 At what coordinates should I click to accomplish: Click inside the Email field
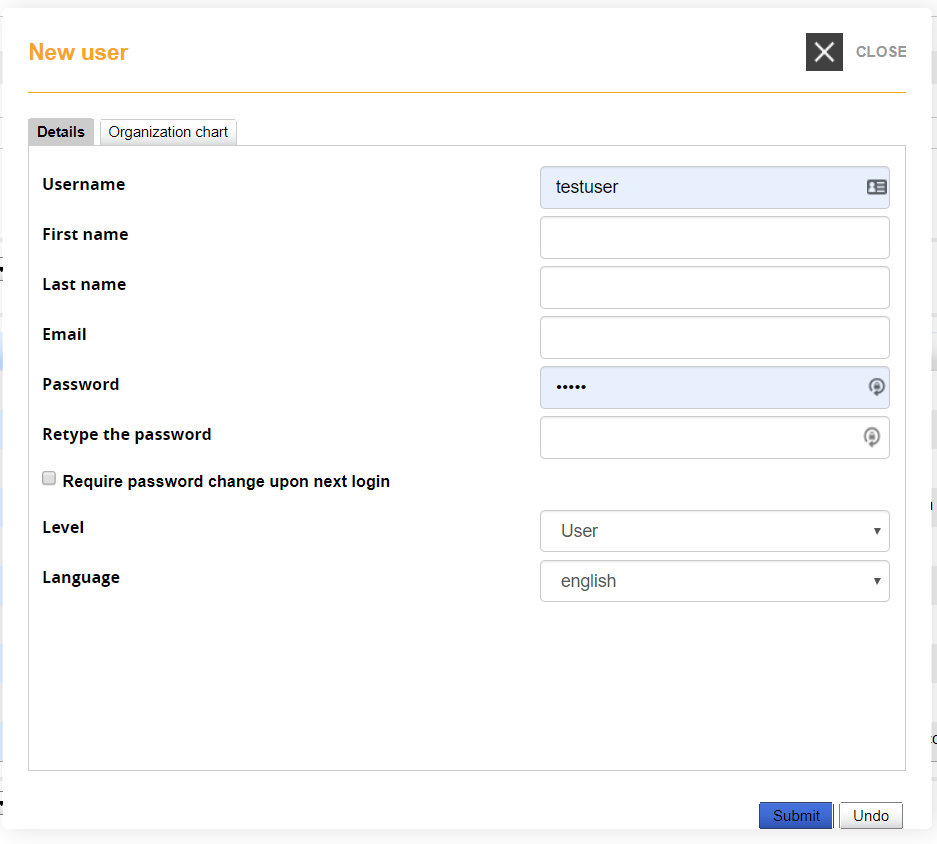(714, 337)
